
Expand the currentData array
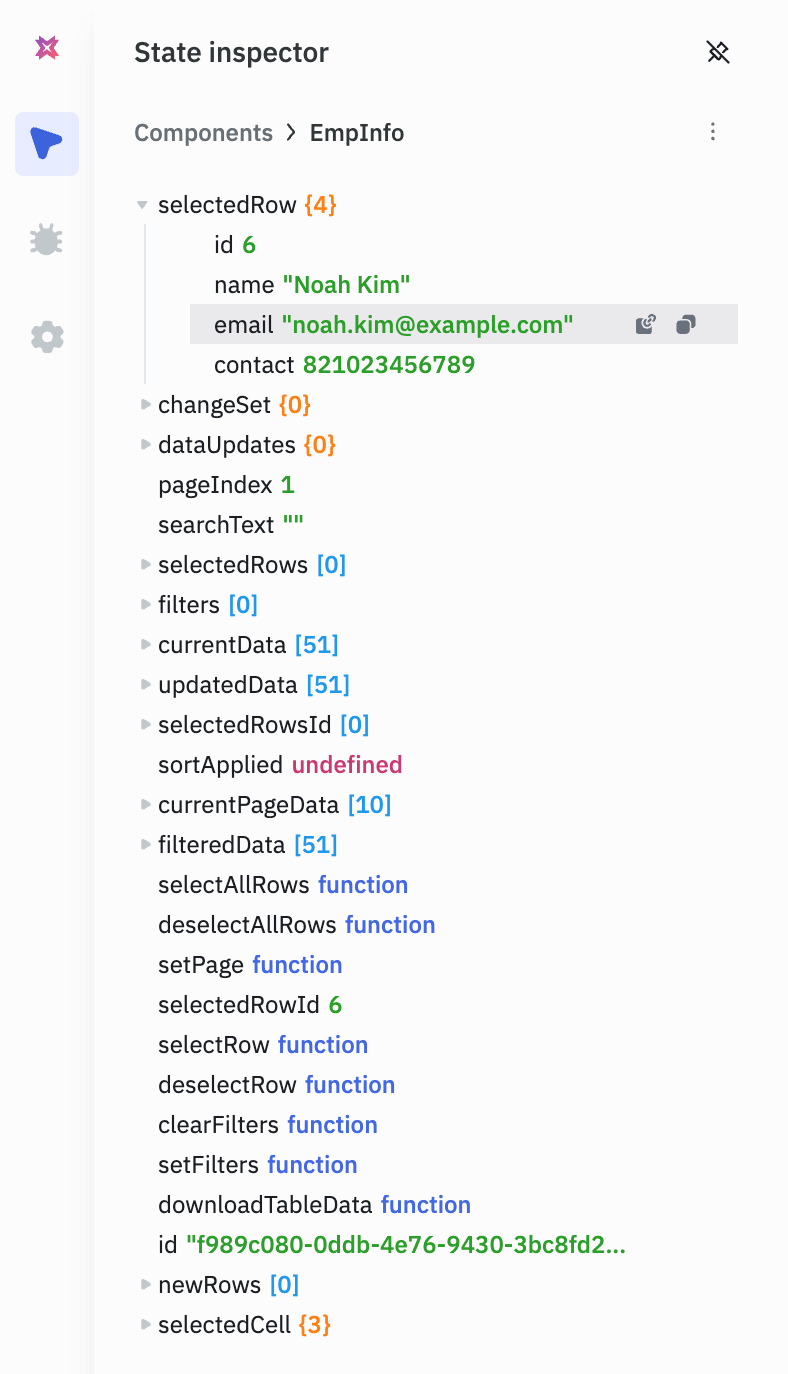146,645
